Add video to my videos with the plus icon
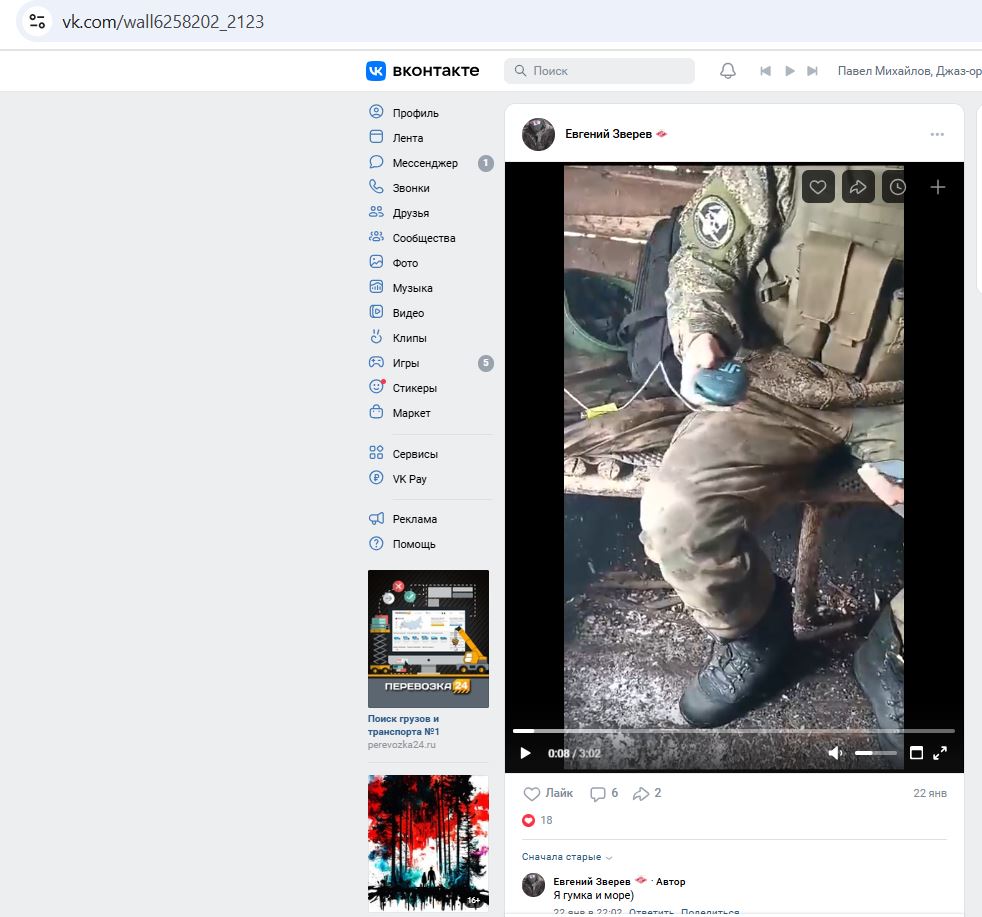This screenshot has width=982, height=917. 938,187
